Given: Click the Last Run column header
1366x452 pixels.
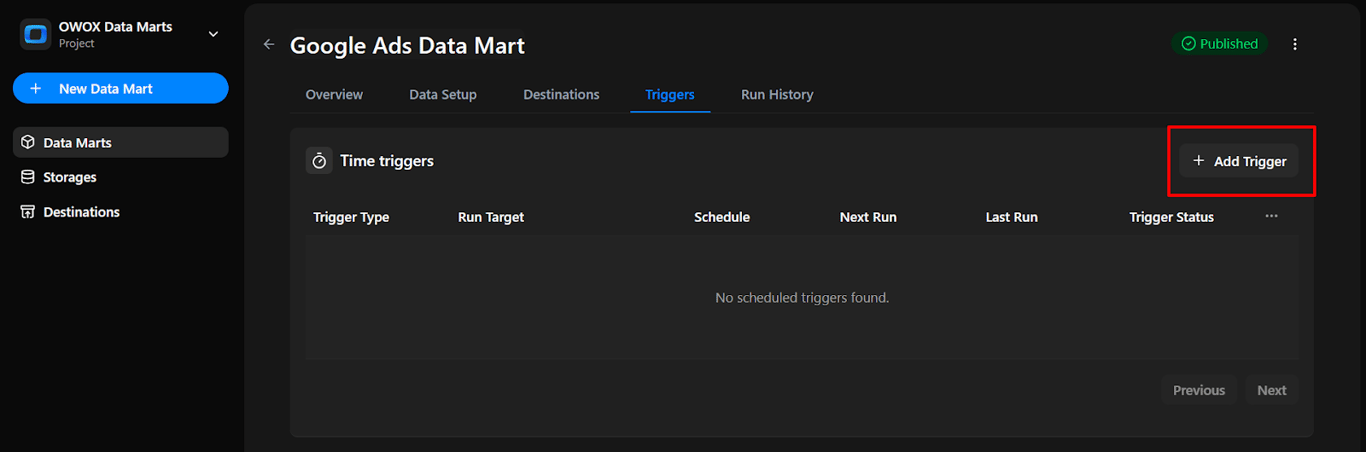Looking at the screenshot, I should click(1012, 217).
